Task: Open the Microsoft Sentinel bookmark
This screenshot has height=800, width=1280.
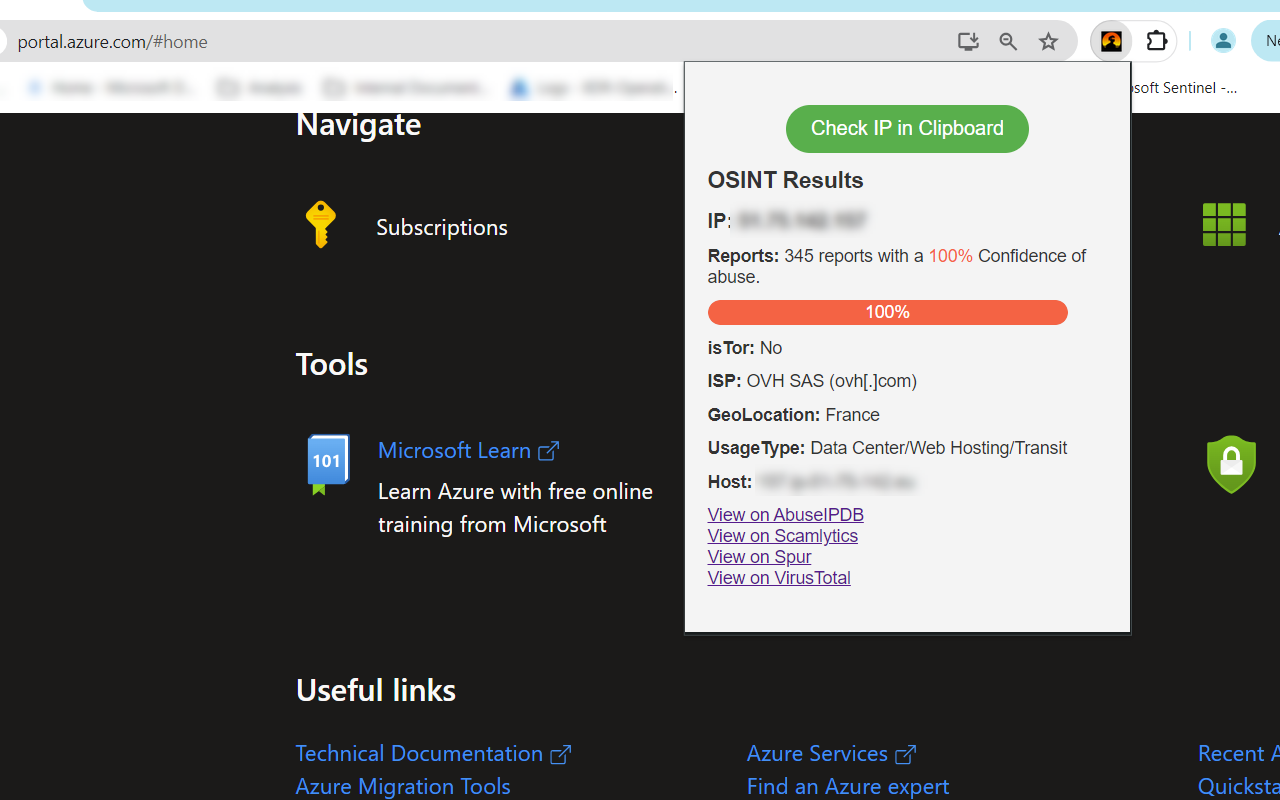Action: click(x=1185, y=88)
